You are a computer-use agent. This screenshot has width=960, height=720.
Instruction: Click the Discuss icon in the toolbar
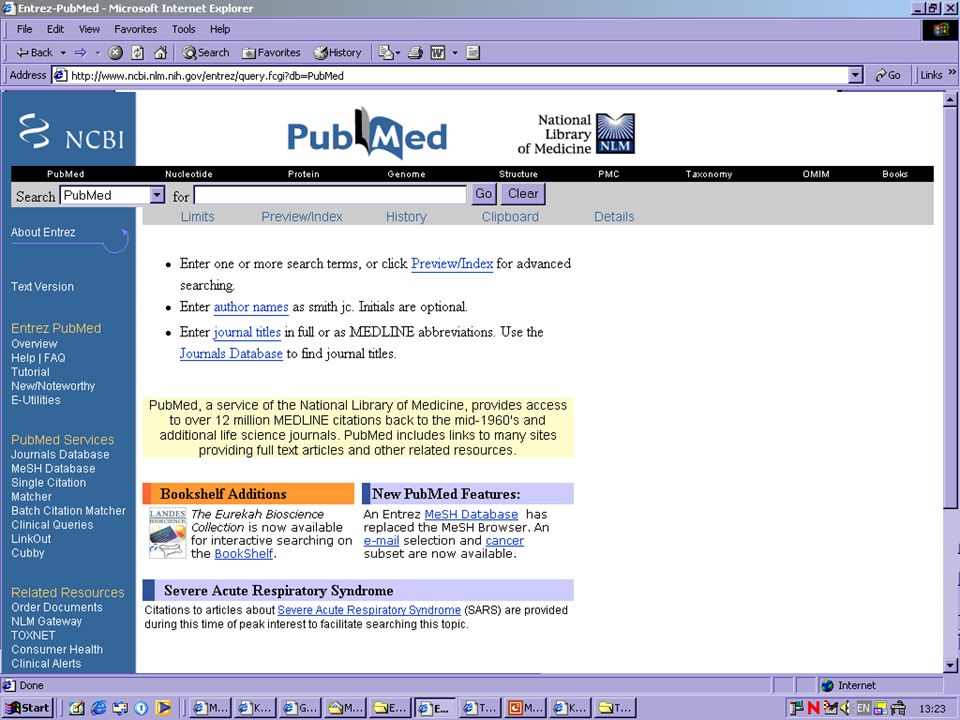point(473,53)
